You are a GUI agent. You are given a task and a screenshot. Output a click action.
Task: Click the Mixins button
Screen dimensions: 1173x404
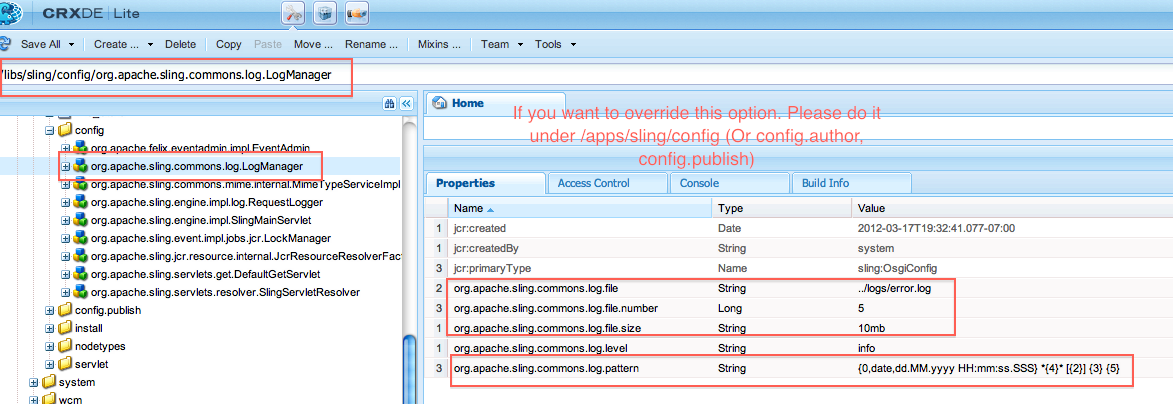(439, 44)
